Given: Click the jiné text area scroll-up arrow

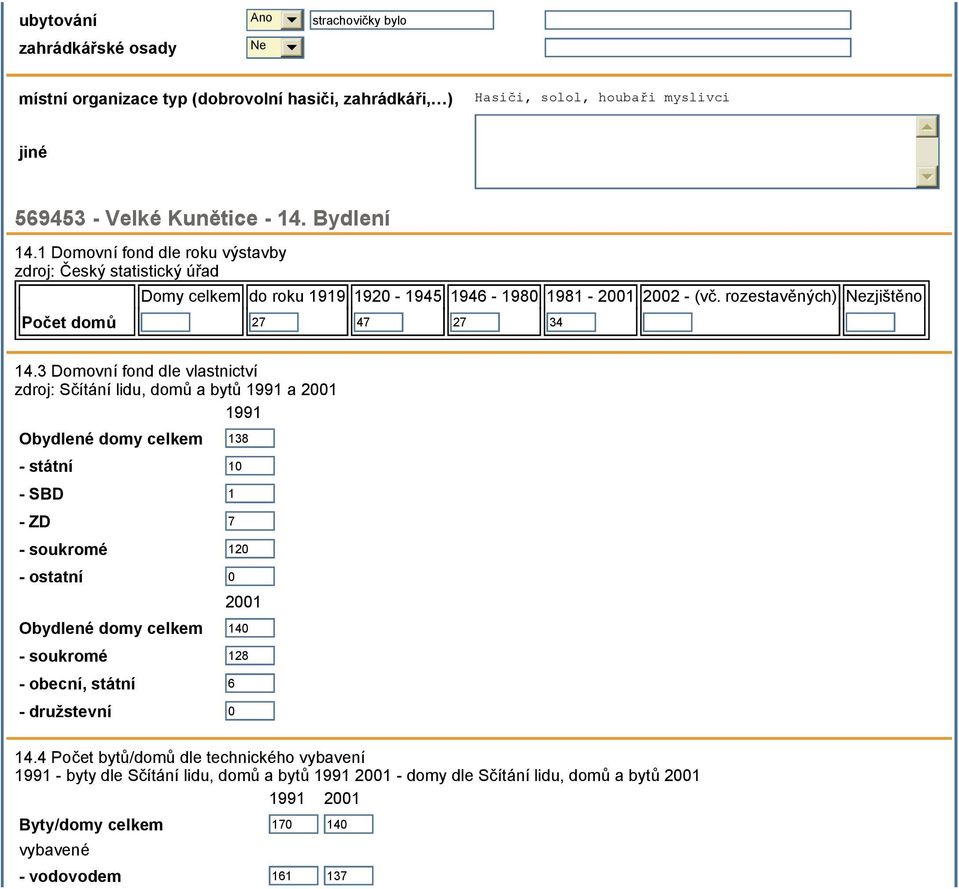Looking at the screenshot, I should point(927,127).
